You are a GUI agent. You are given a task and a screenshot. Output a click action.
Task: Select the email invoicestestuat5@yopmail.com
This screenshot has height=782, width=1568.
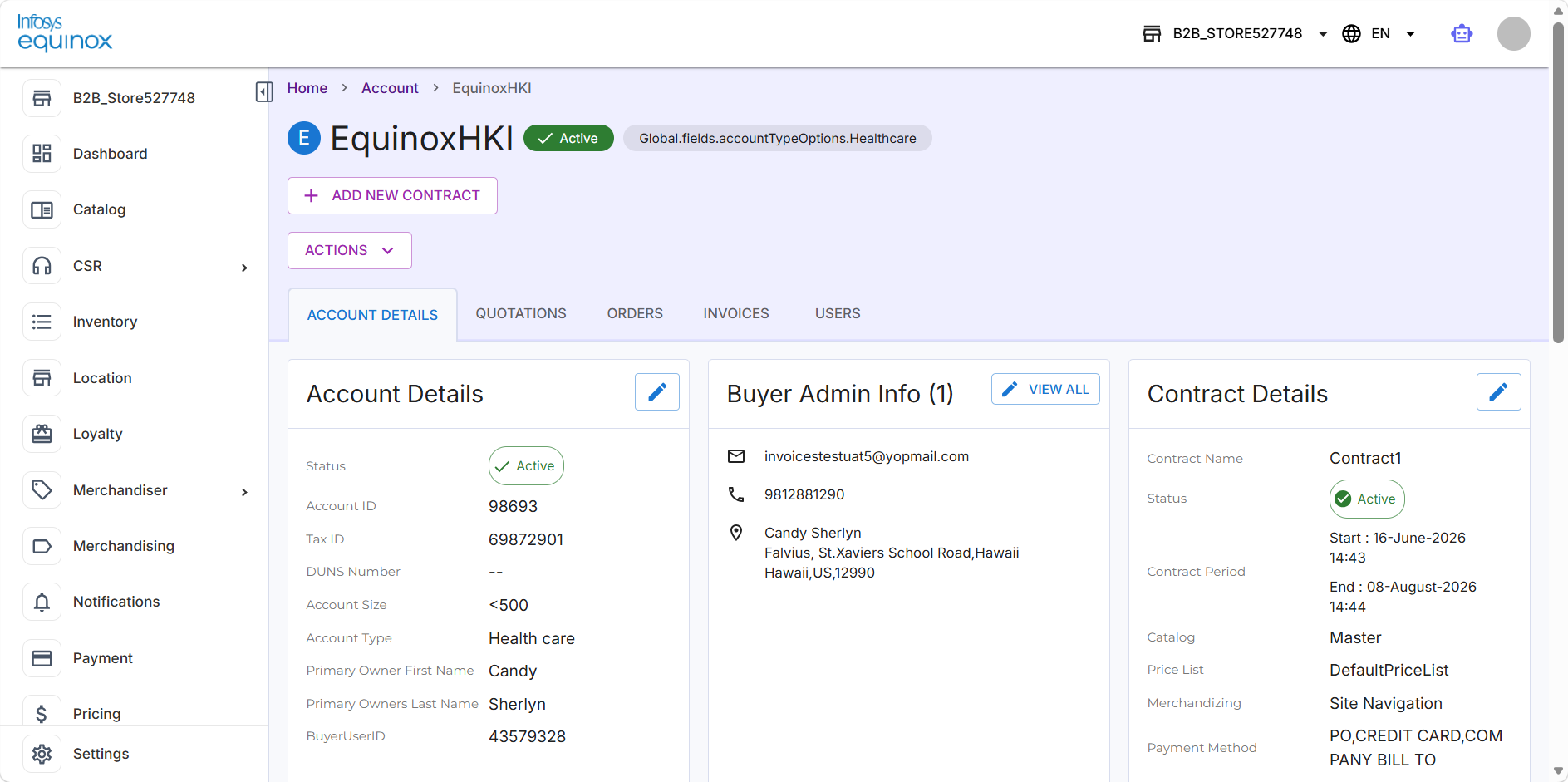point(867,456)
